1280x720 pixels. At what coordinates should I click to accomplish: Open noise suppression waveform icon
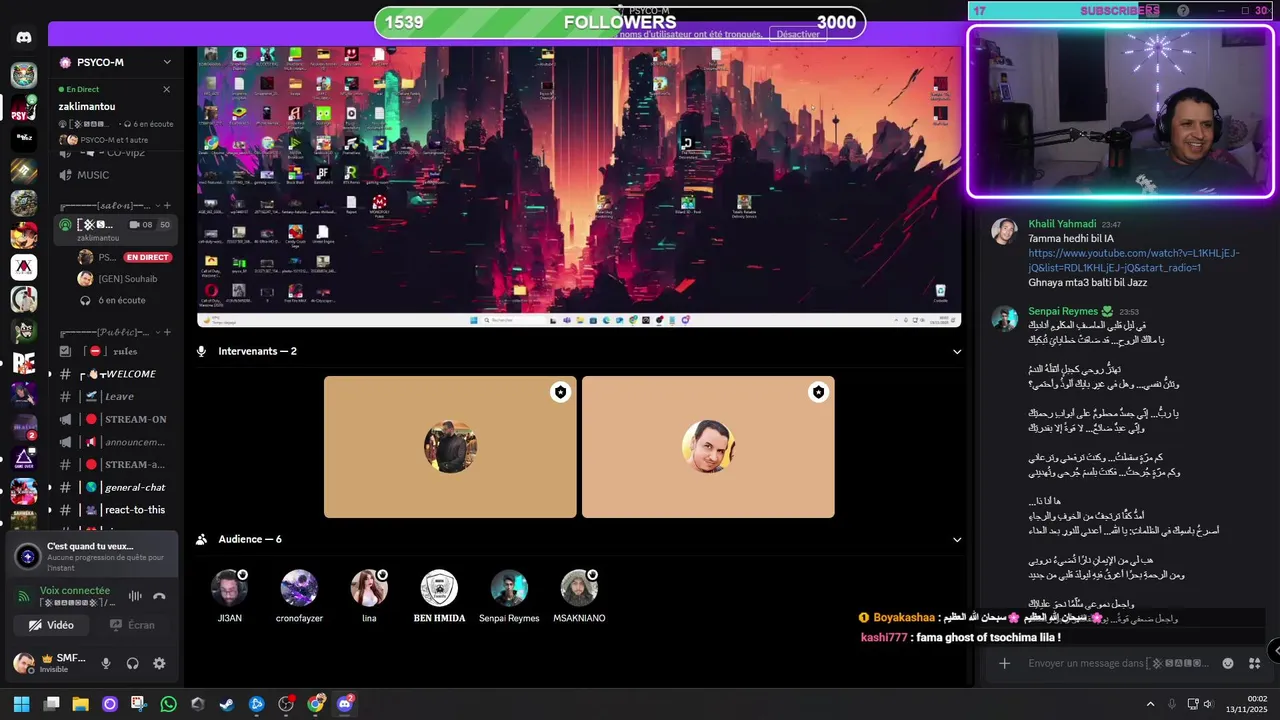tap(135, 596)
